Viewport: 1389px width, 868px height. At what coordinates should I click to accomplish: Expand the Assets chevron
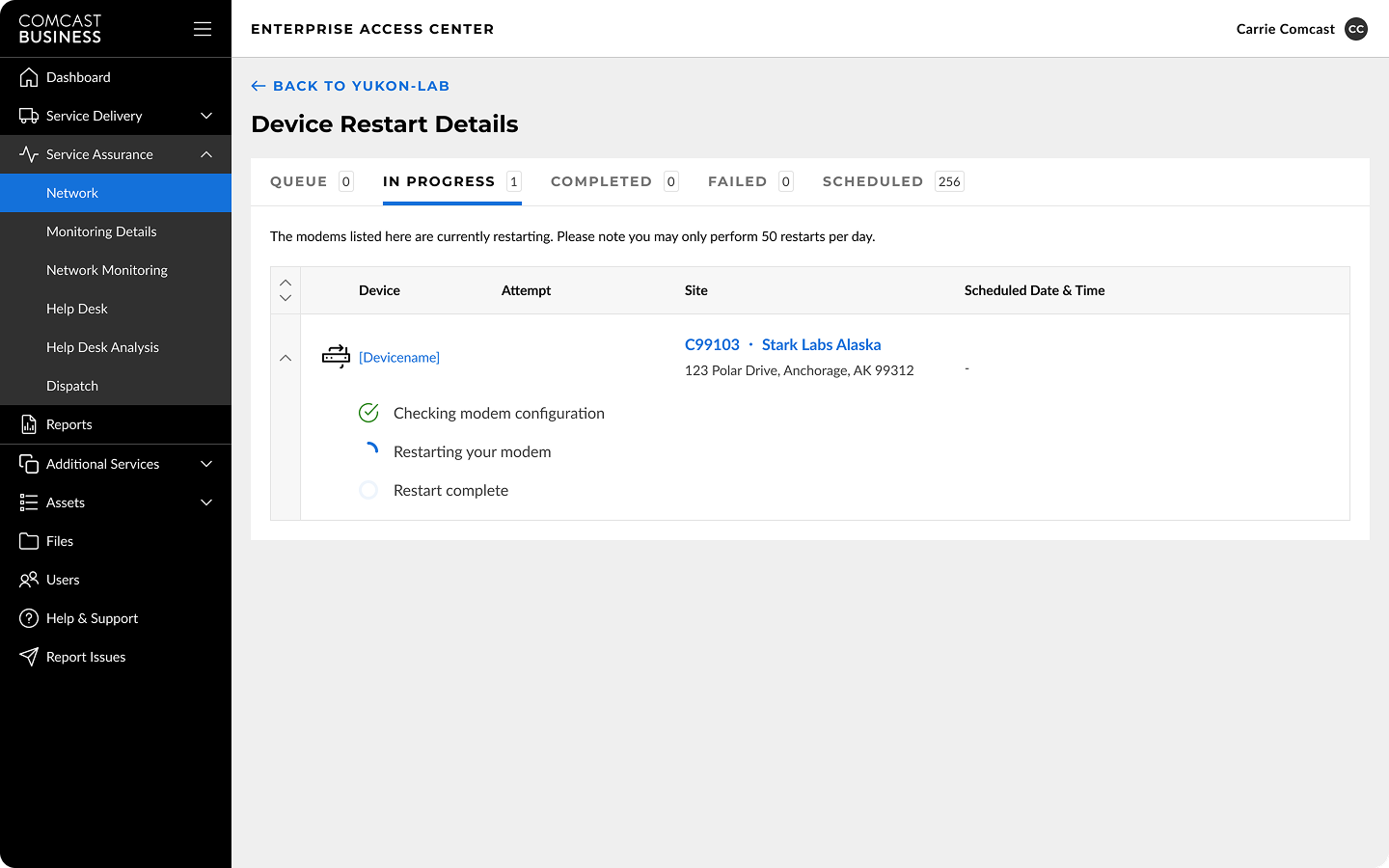(x=206, y=502)
